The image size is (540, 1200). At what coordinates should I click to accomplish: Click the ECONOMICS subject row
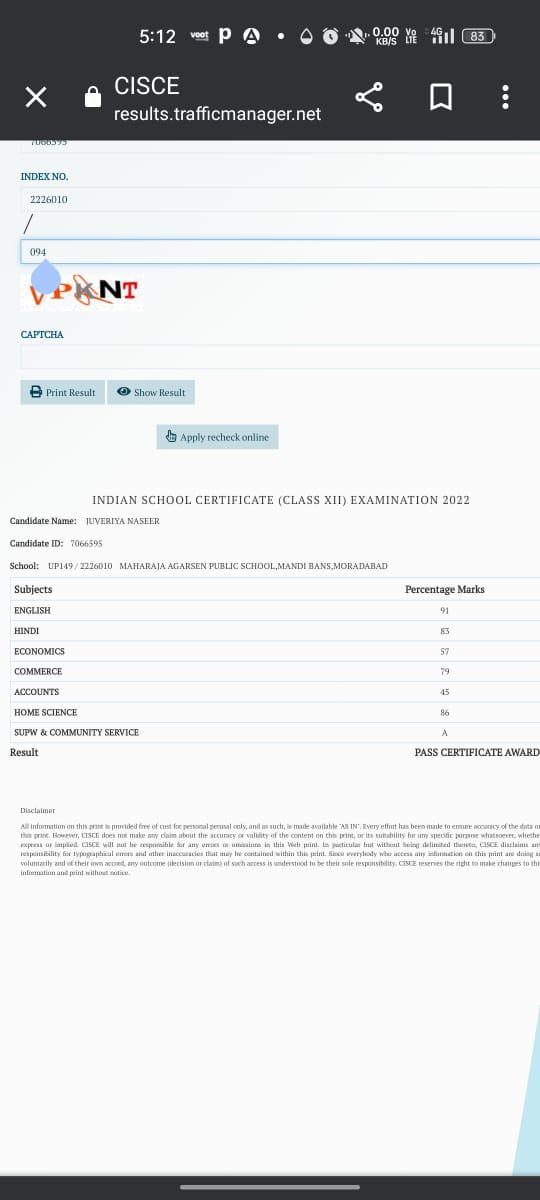tap(275, 651)
